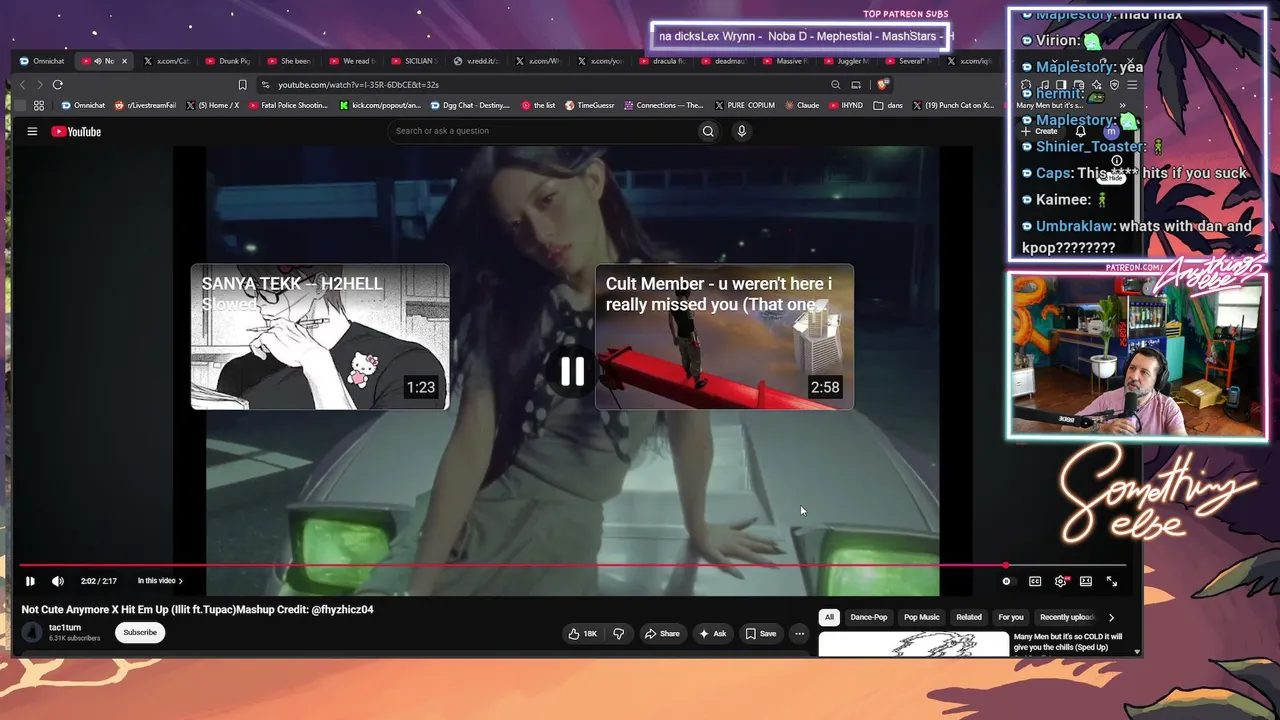Image resolution: width=1280 pixels, height=720 pixels.
Task: Select the 'For you' filter chip
Action: [1011, 618]
